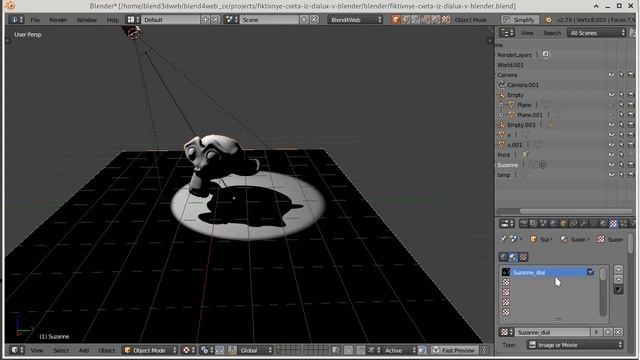
Task: Open the Window menu
Action: 87,20
